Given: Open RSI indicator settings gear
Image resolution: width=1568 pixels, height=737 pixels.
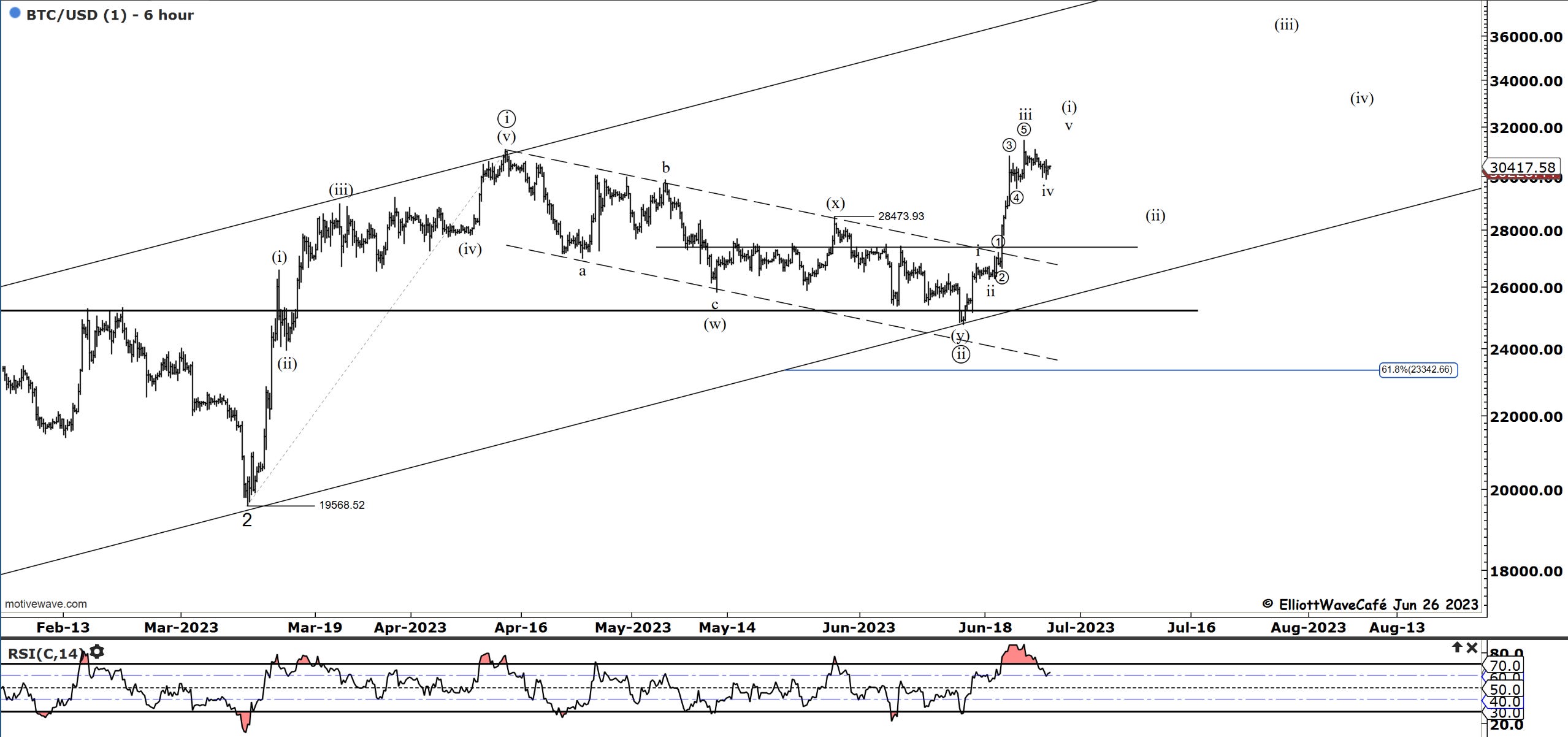Looking at the screenshot, I should pyautogui.click(x=97, y=652).
